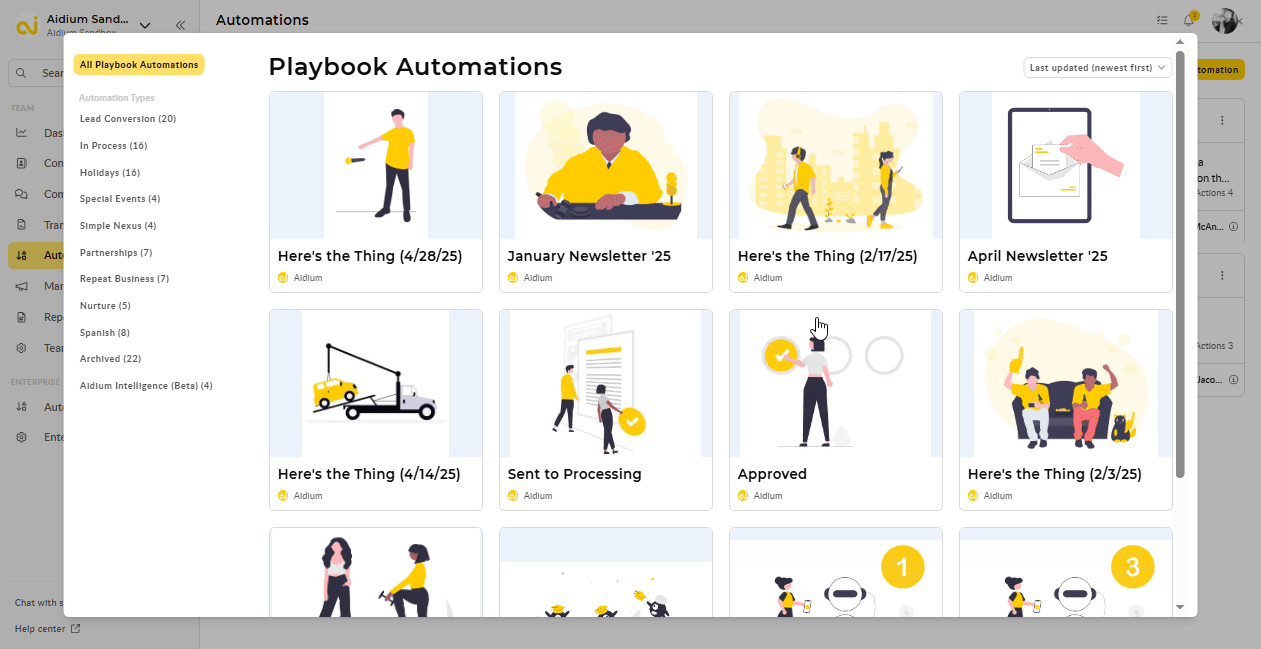Open the workspace switcher dropdown arrow
The height and width of the screenshot is (649, 1261).
(145, 26)
